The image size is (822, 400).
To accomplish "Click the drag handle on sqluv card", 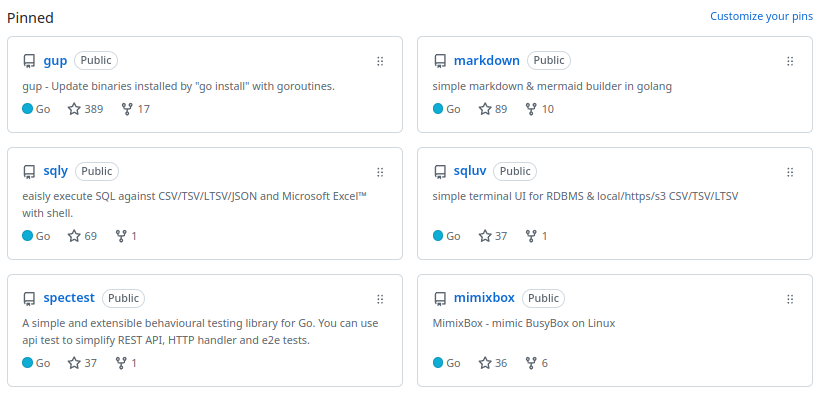I will pyautogui.click(x=791, y=172).
